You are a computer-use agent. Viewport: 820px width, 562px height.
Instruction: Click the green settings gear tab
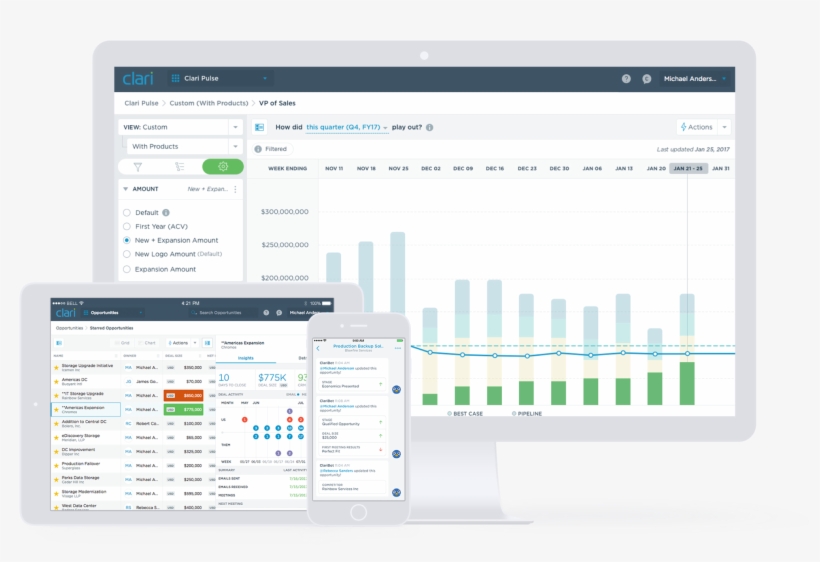(222, 167)
